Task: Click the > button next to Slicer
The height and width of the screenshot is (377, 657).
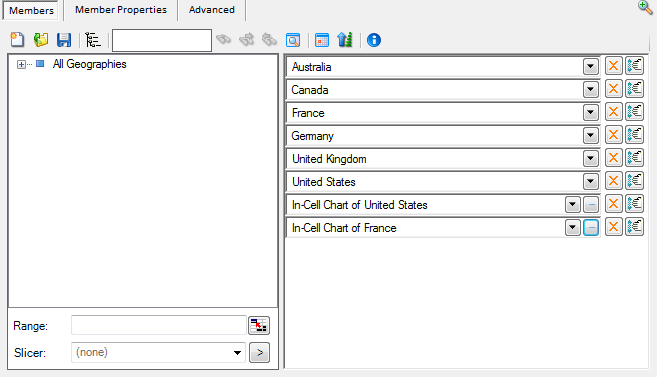Action: click(259, 353)
